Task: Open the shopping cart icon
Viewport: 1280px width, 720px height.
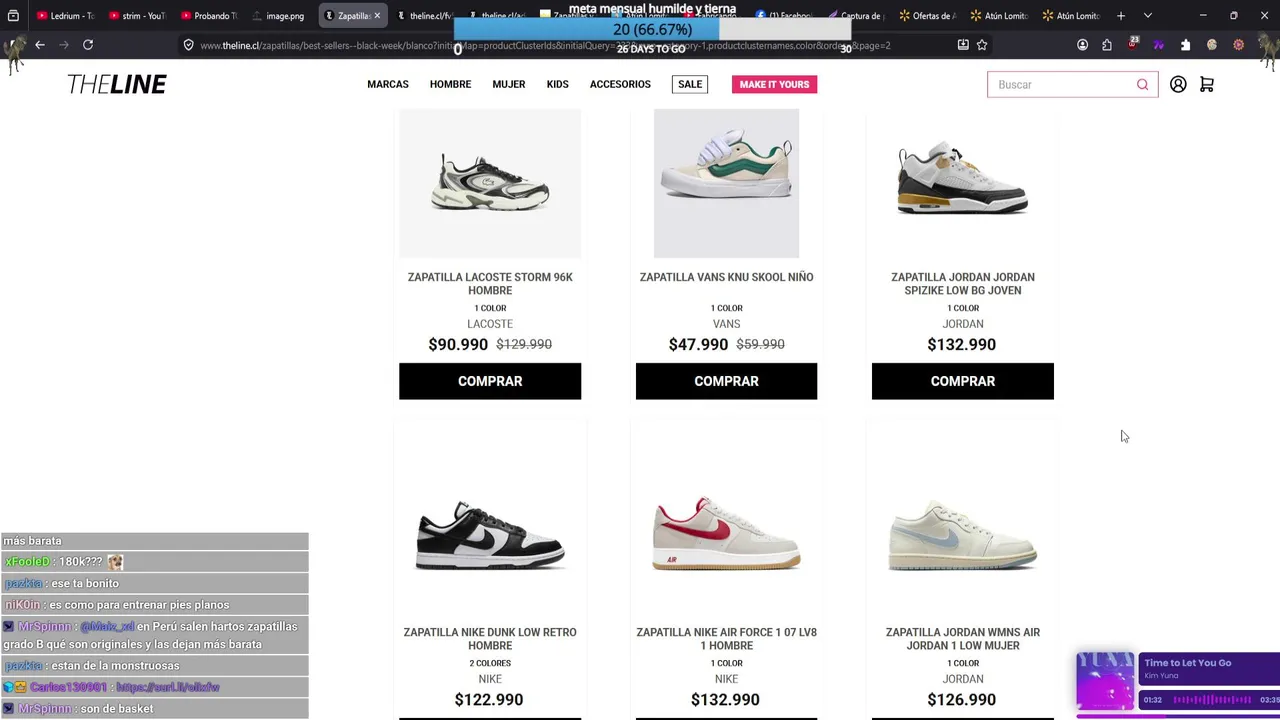Action: [1207, 85]
